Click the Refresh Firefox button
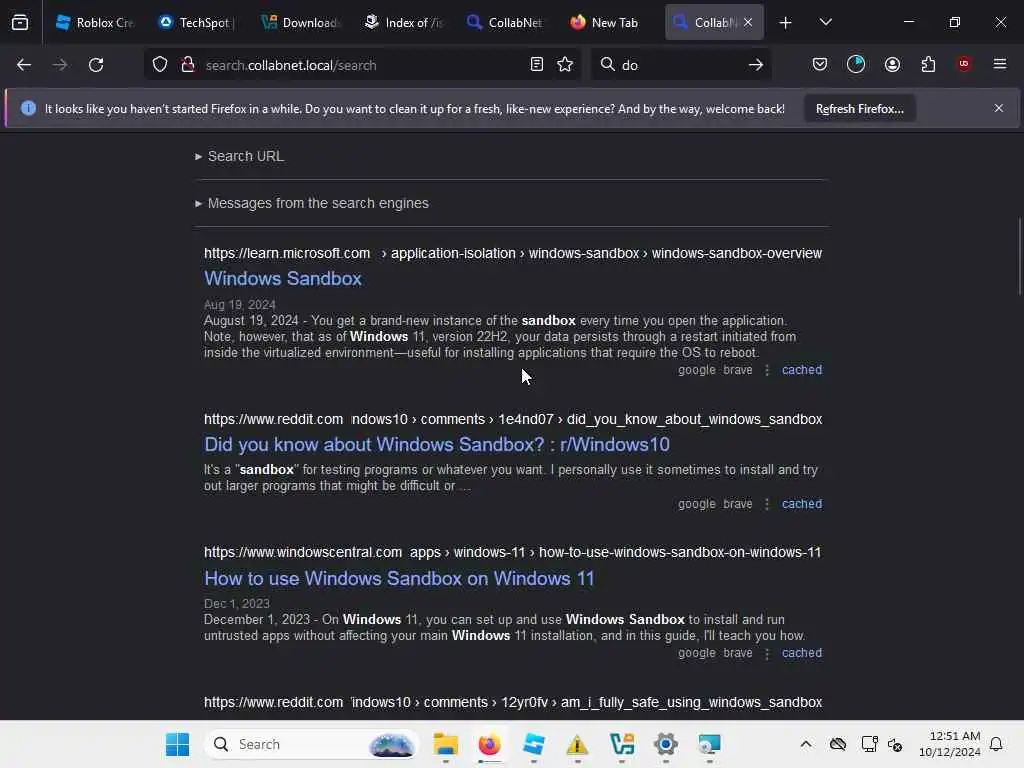Image resolution: width=1024 pixels, height=768 pixels. [859, 108]
